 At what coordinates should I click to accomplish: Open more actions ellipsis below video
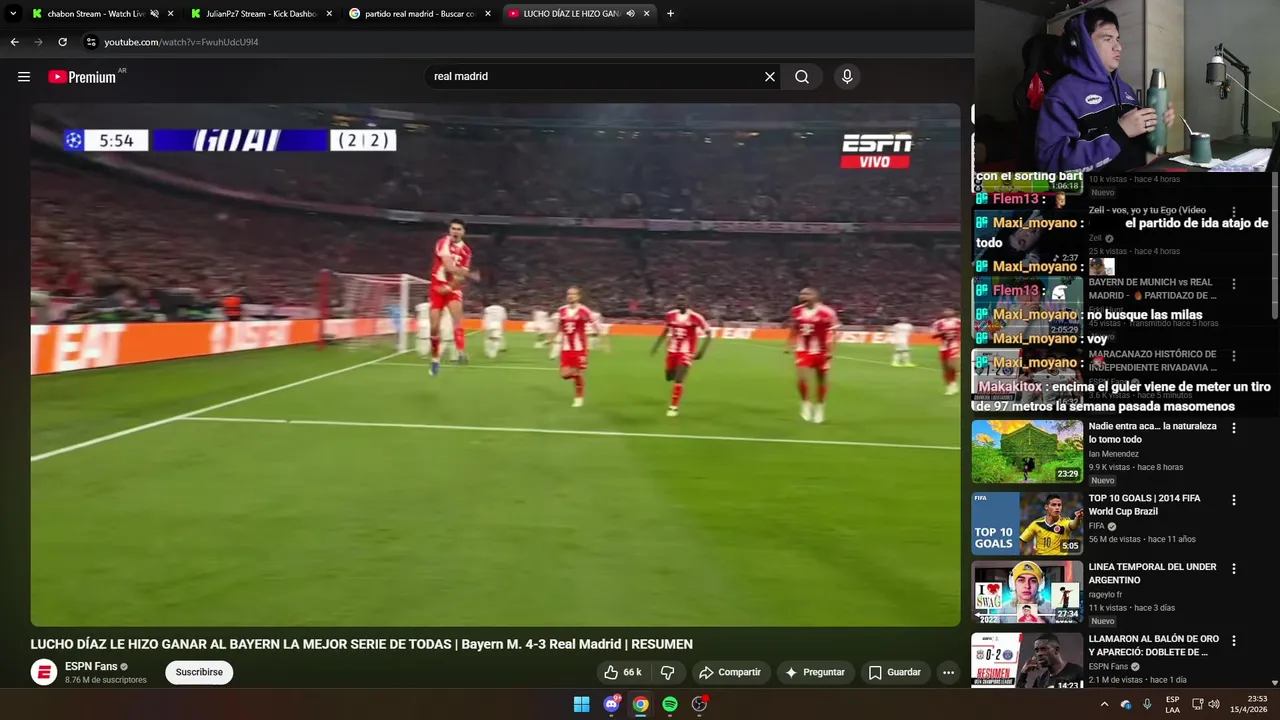pyautogui.click(x=948, y=672)
